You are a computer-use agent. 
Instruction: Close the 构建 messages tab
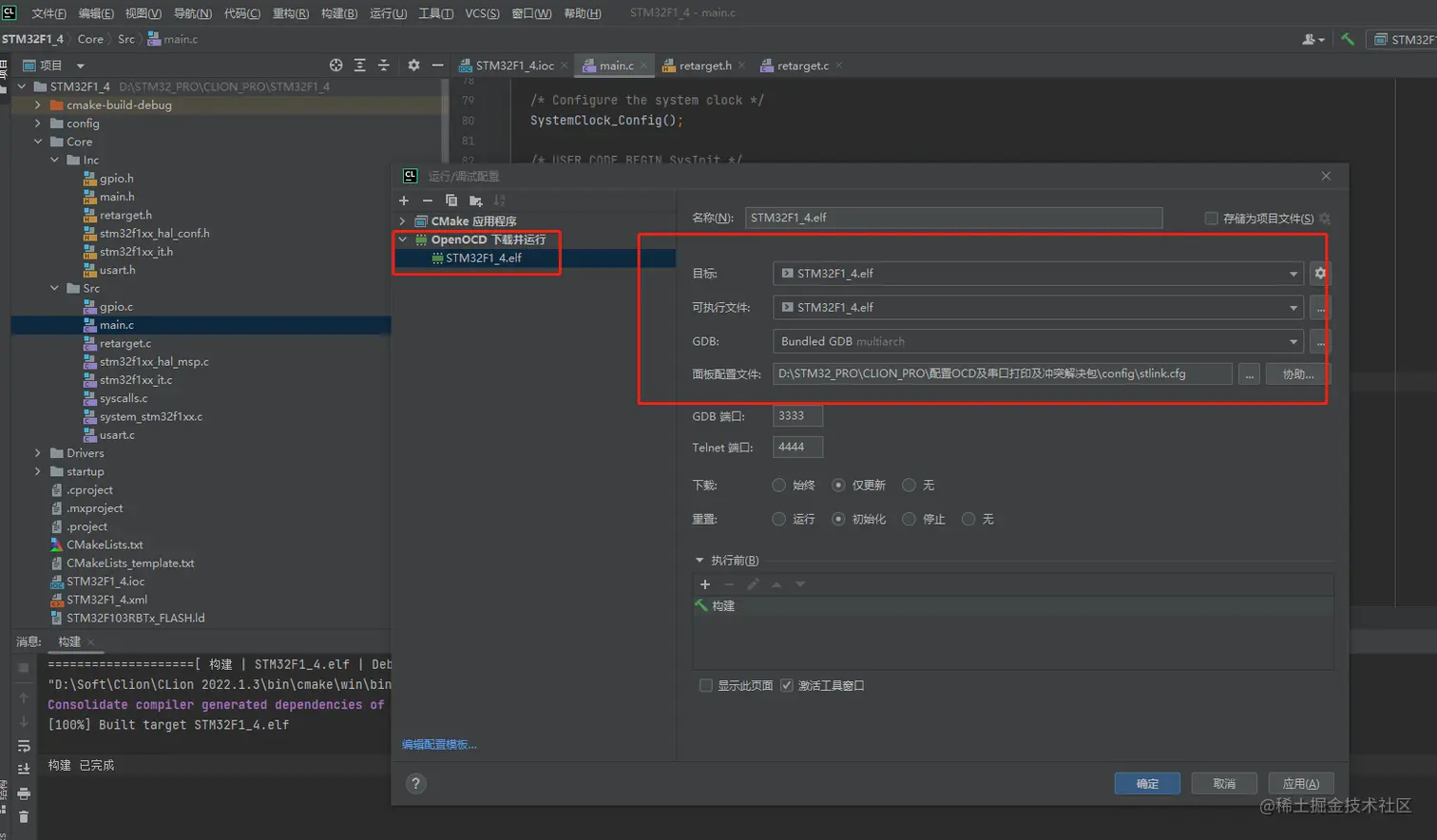click(91, 642)
